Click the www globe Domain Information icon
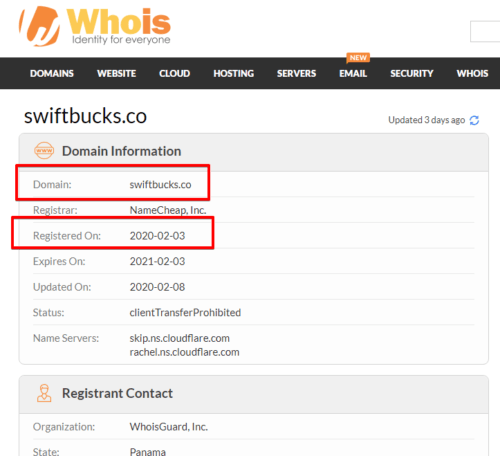 (44, 151)
